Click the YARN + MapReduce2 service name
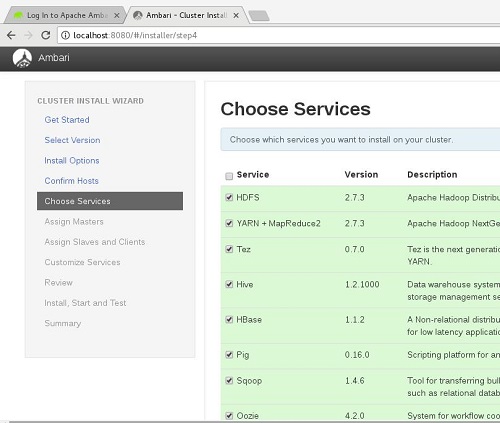 [x=279, y=223]
